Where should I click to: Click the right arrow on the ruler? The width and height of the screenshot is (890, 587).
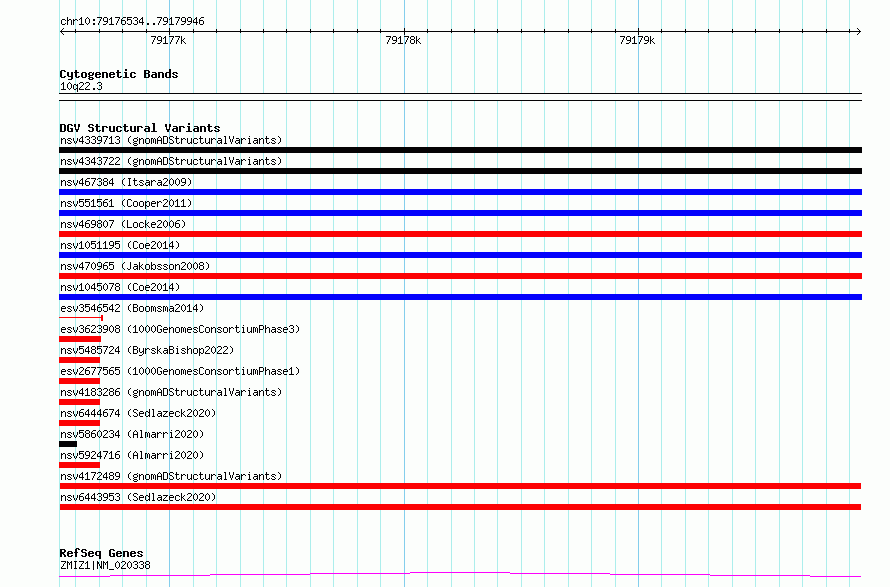(858, 32)
